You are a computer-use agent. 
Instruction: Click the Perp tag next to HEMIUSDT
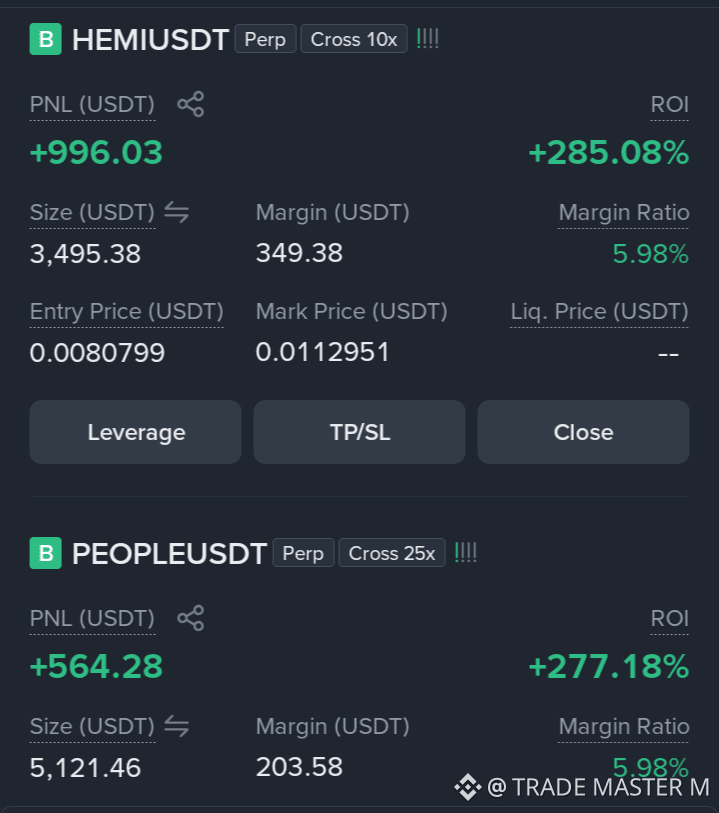(x=265, y=39)
